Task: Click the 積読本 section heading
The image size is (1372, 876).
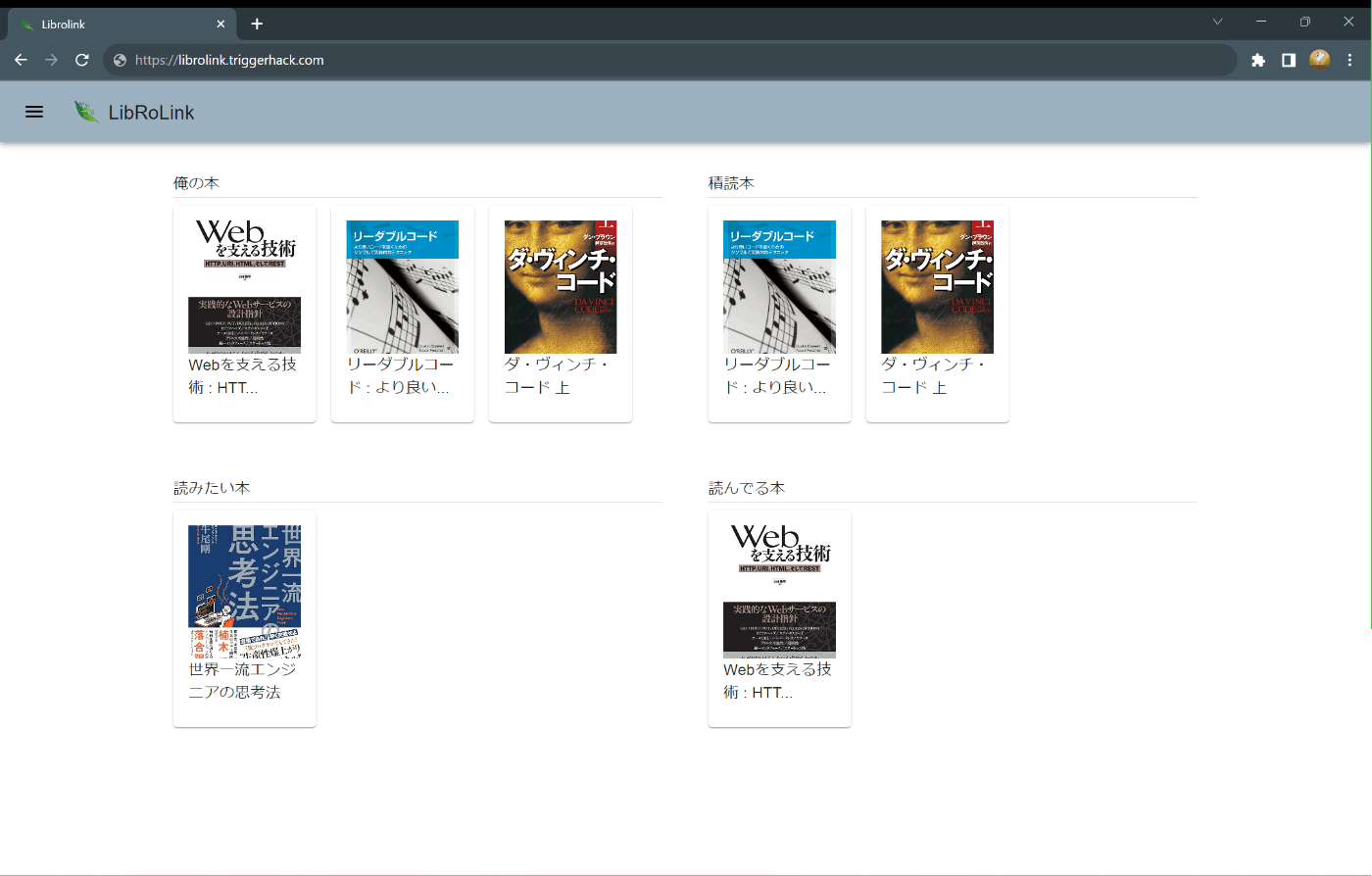Action: [x=731, y=183]
